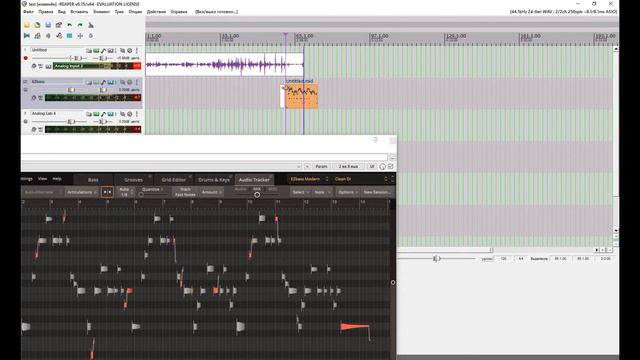Select the purple audio waveform item
Screen dimensions: 640x360
[x=224, y=64]
